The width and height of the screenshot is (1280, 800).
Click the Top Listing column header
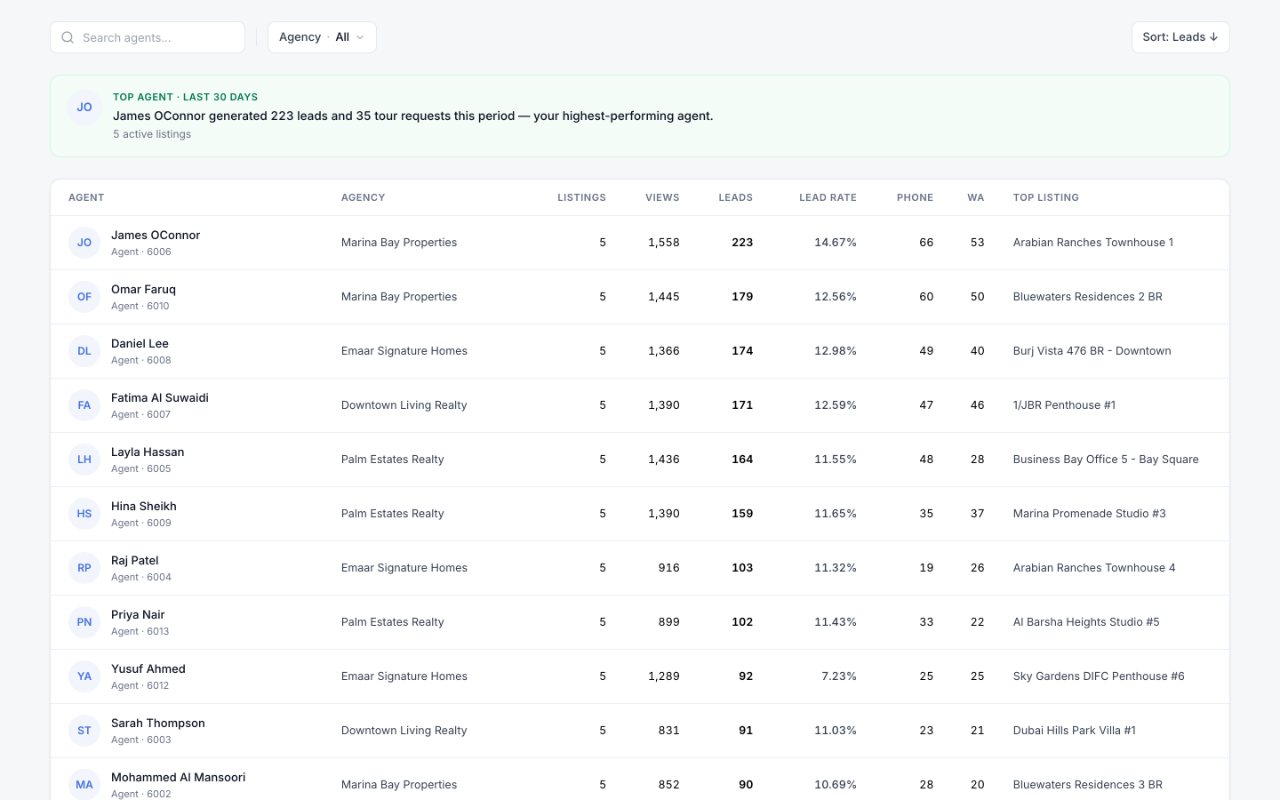click(x=1046, y=198)
